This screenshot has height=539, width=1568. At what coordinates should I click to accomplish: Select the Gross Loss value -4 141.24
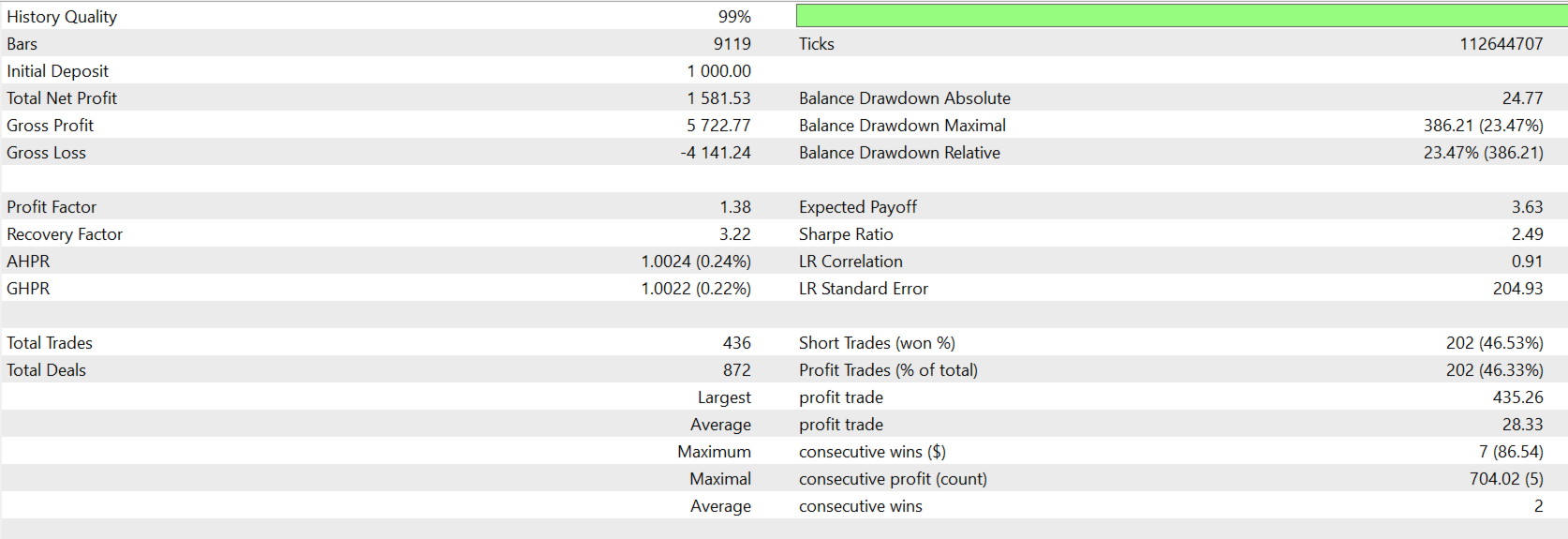coord(716,153)
